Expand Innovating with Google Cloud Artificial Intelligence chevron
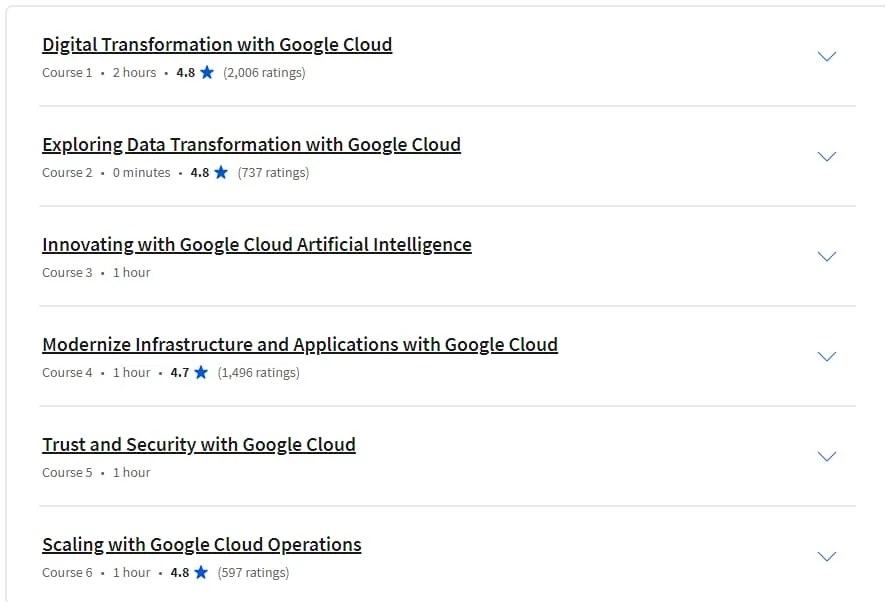Viewport: 885px width, 602px height. (x=826, y=256)
